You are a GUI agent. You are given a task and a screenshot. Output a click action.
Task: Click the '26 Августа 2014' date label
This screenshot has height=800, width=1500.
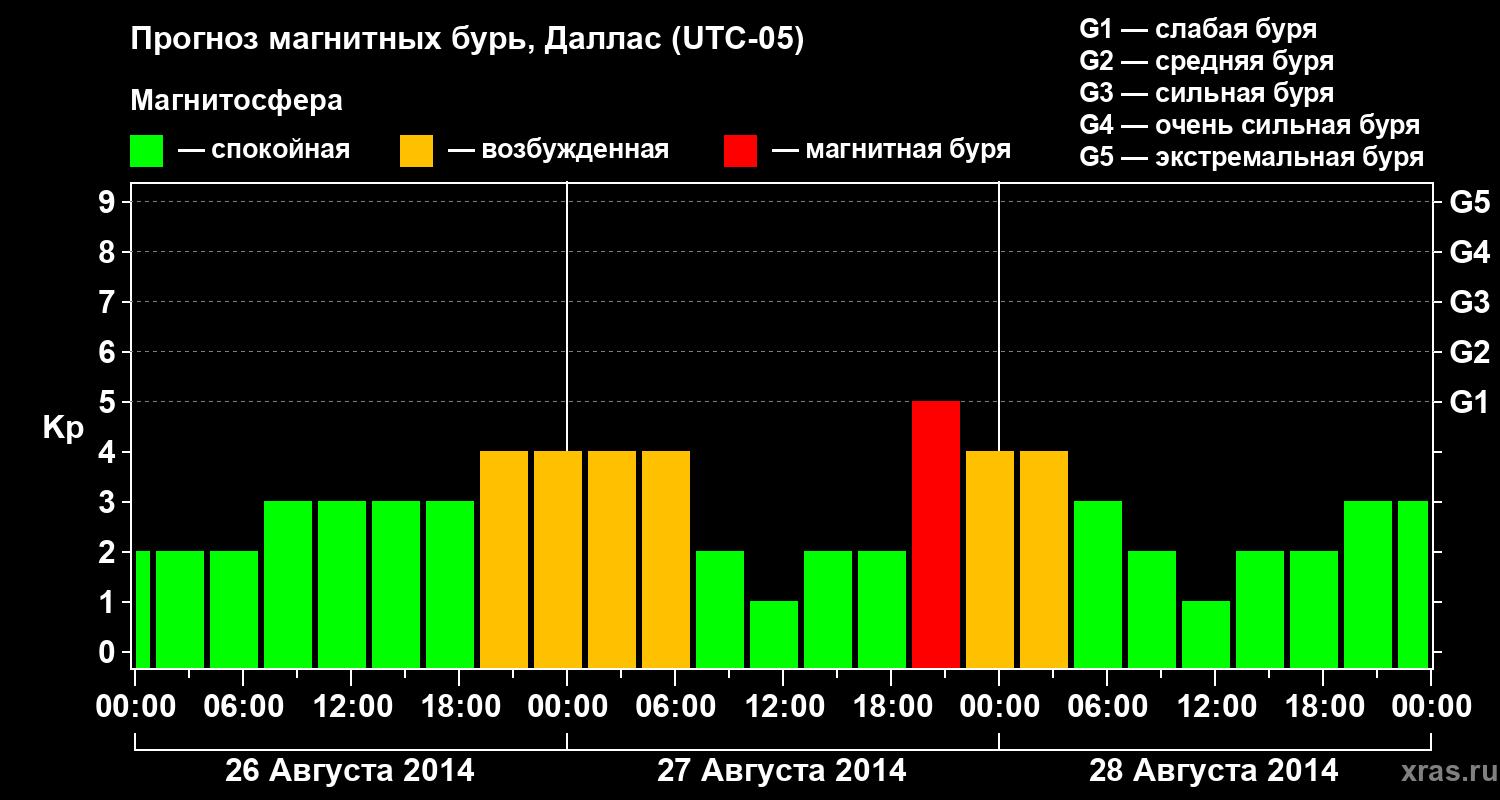pos(349,771)
